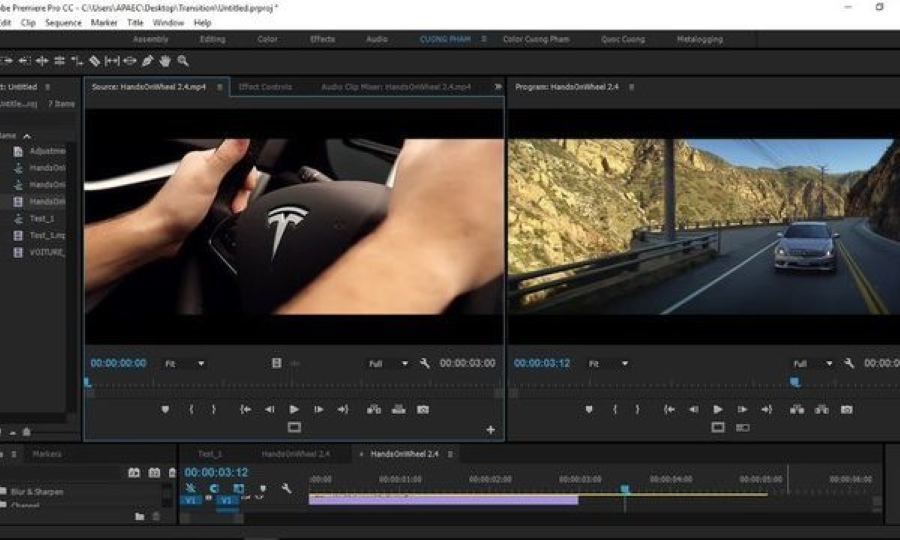Click the timeline playhead marker
900x540 pixels.
coord(625,489)
